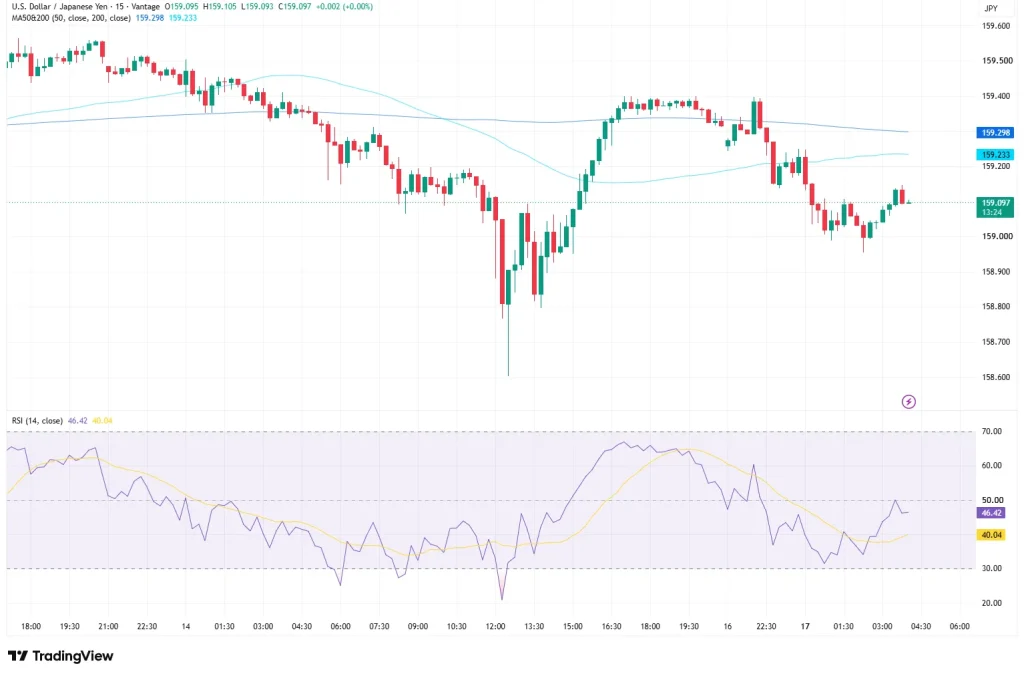Click the 70.00 RSI axis value
The width and height of the screenshot is (1024, 676).
[991, 431]
